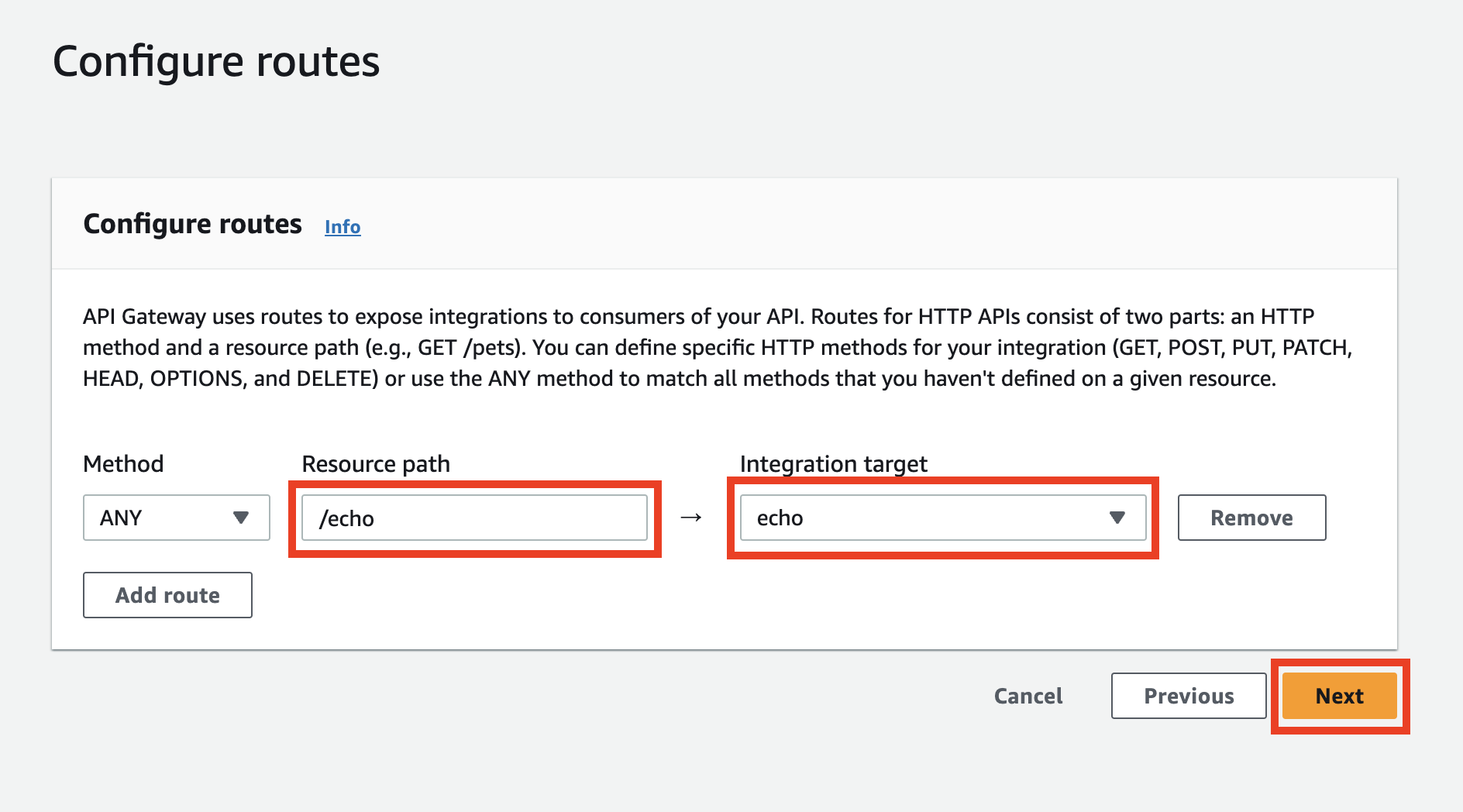Screen dimensions: 1463x812
Task: Click the Method dropdown arrow icon
Action: [241, 518]
